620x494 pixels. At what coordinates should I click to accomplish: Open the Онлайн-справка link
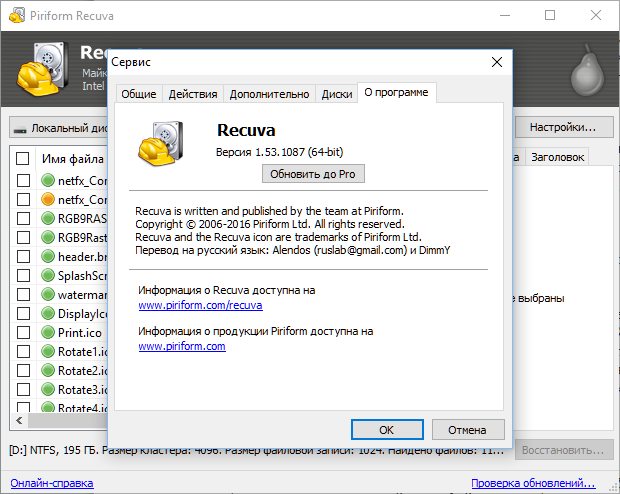click(x=52, y=483)
